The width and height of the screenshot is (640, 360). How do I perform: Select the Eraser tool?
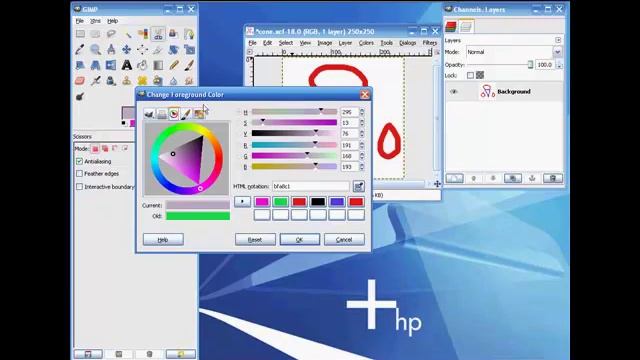80,81
